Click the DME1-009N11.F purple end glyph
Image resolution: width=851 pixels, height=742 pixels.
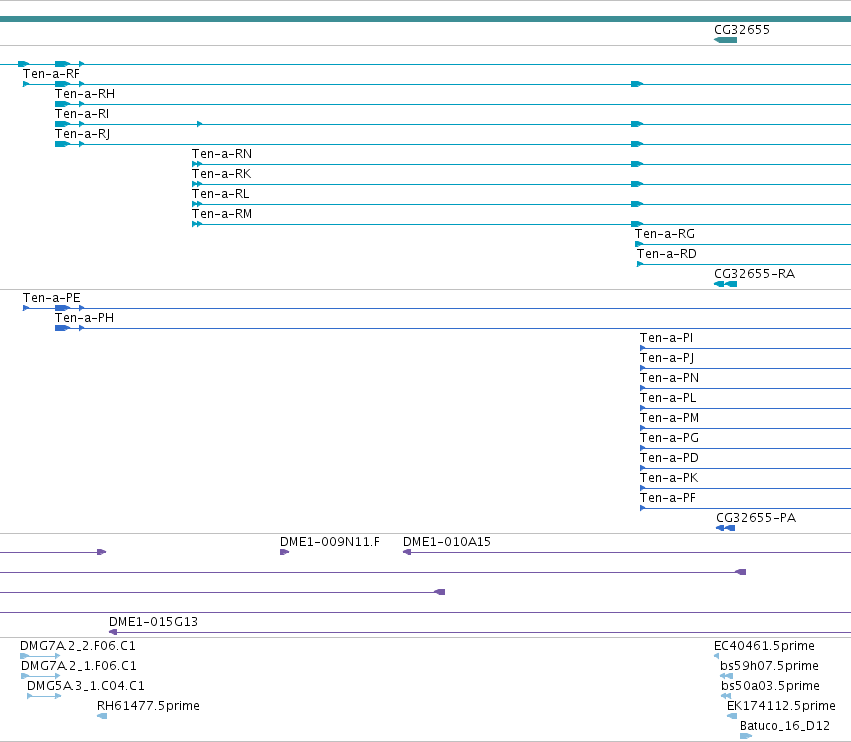click(284, 552)
